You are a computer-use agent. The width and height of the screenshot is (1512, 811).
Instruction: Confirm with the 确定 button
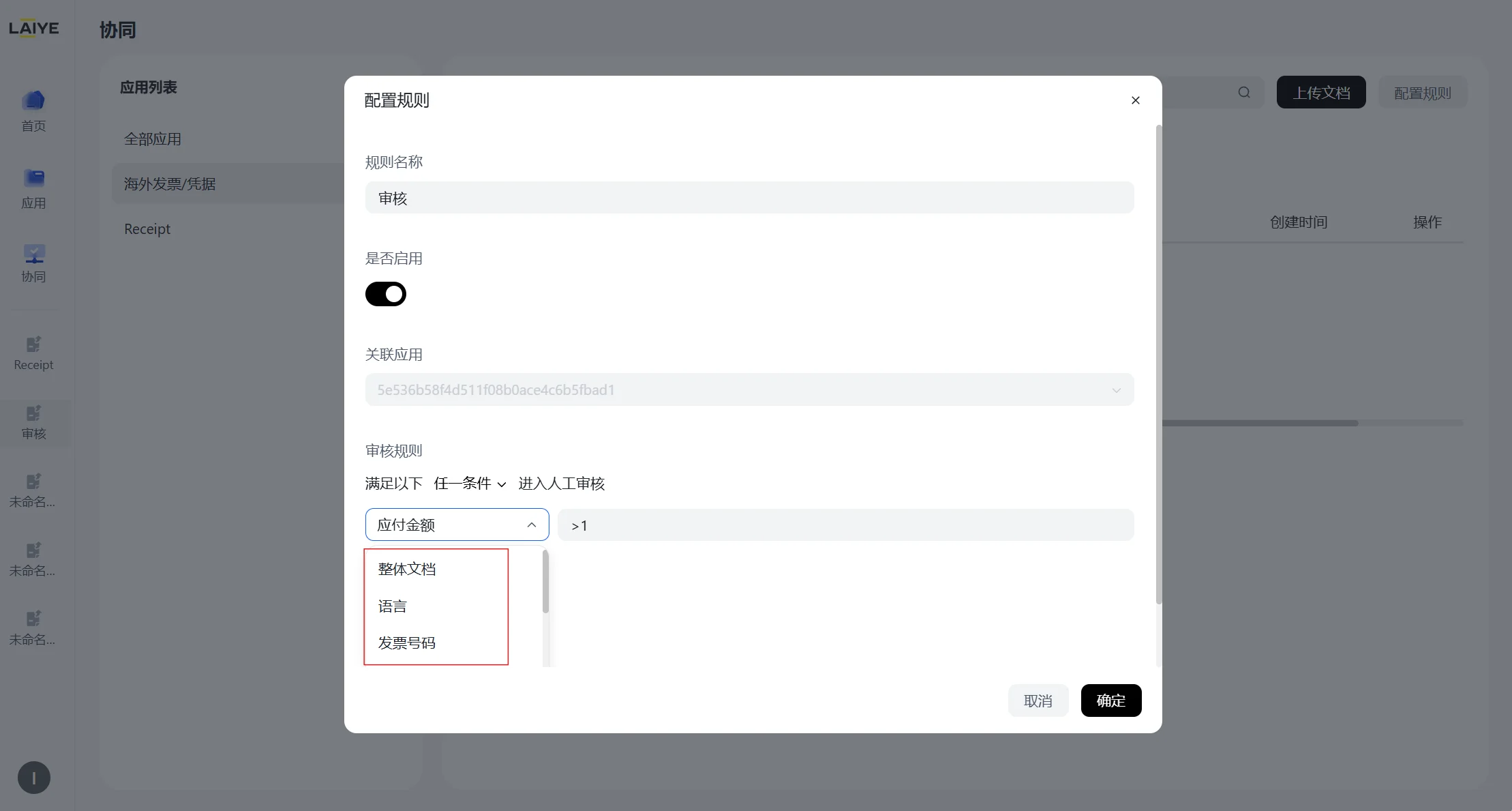tap(1111, 701)
